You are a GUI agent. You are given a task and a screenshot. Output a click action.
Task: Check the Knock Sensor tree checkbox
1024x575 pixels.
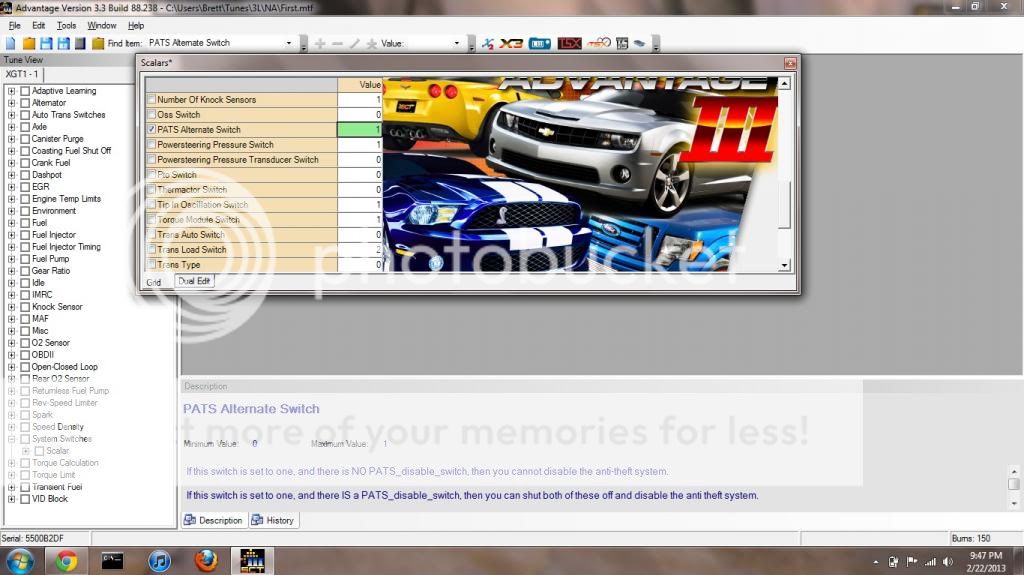(25, 307)
